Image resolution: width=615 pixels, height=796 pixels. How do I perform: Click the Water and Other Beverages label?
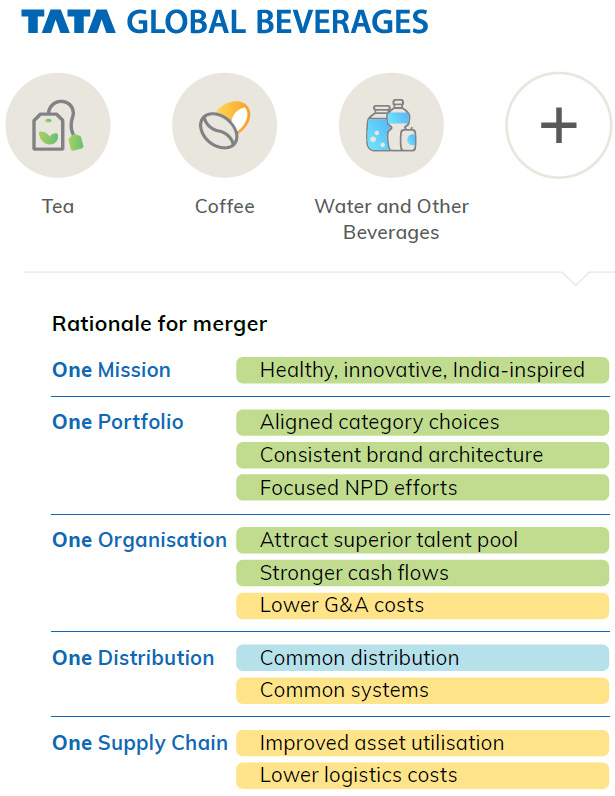pos(391,219)
